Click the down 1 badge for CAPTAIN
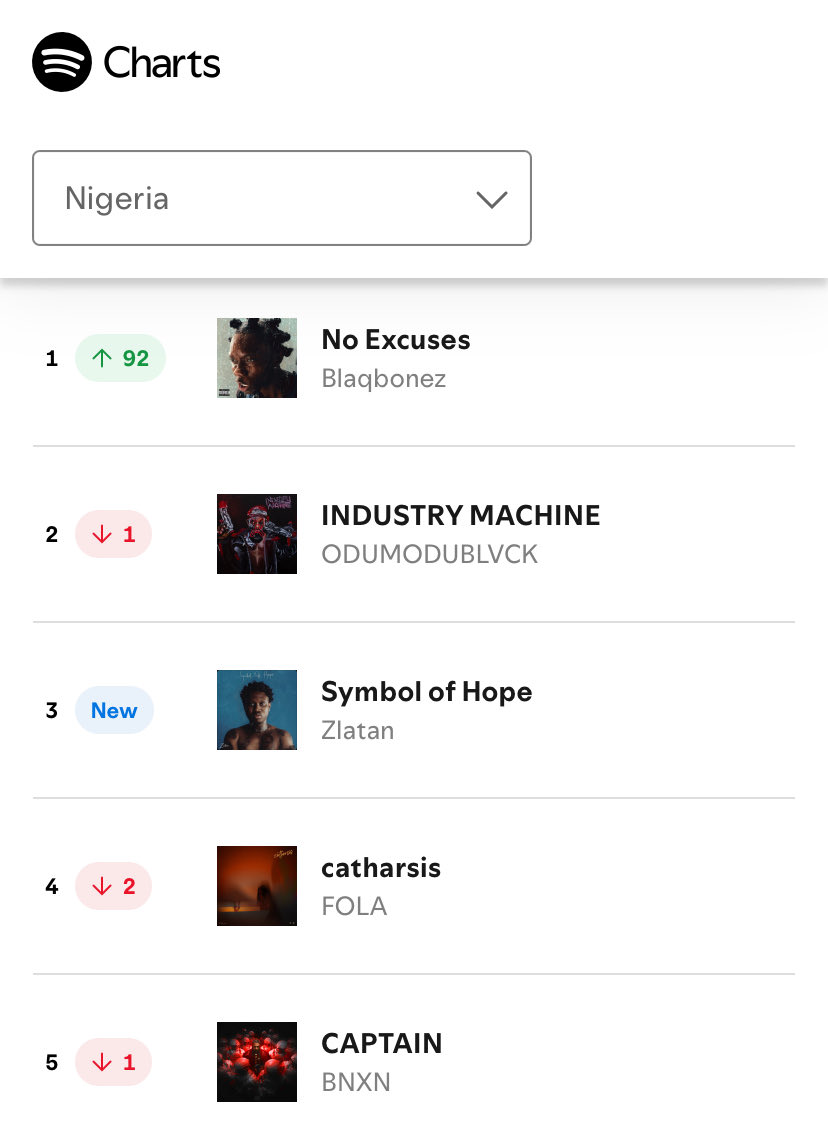 pos(113,1062)
